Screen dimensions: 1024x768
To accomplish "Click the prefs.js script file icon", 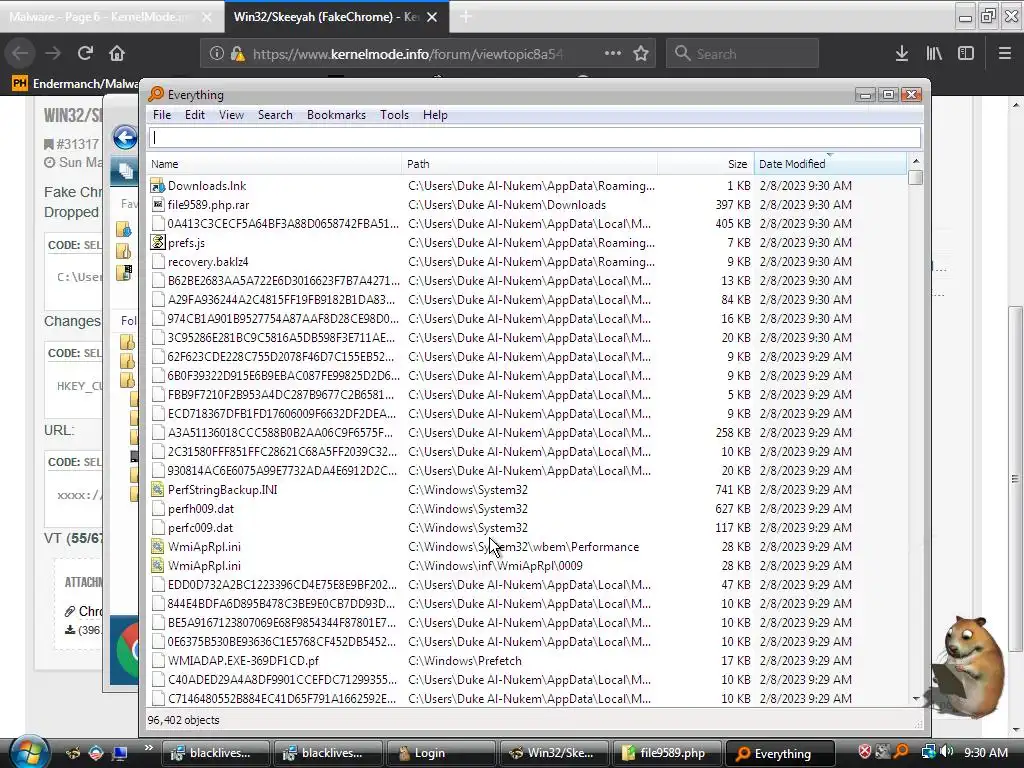I will [157, 243].
